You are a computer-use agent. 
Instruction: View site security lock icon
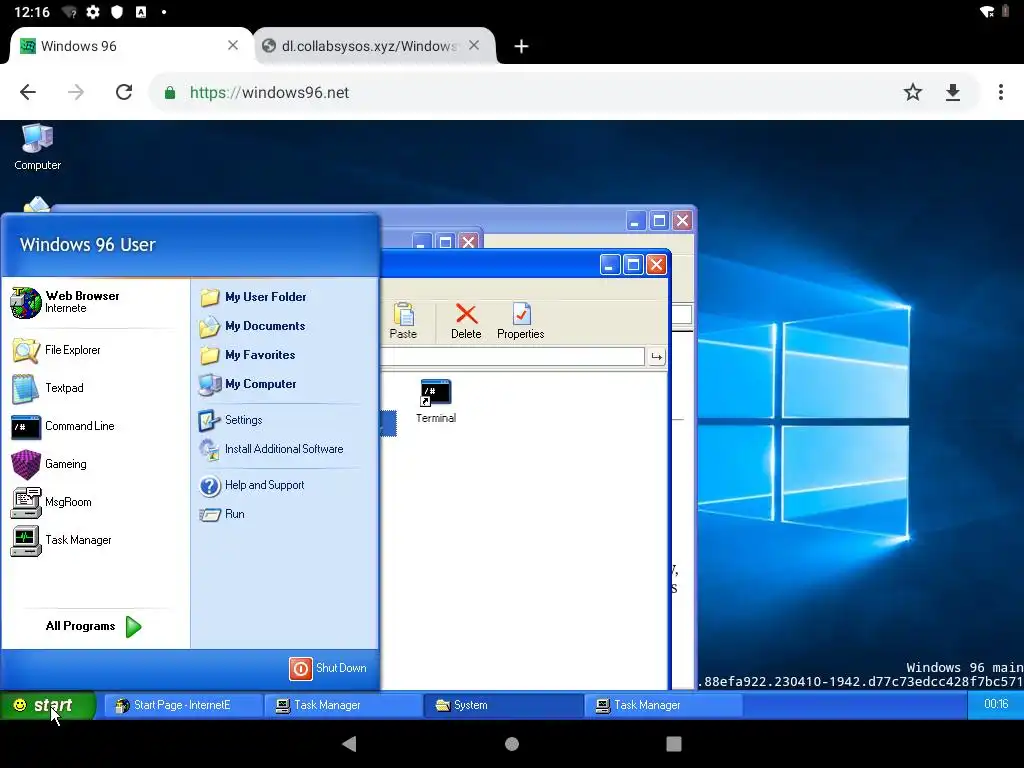point(170,93)
